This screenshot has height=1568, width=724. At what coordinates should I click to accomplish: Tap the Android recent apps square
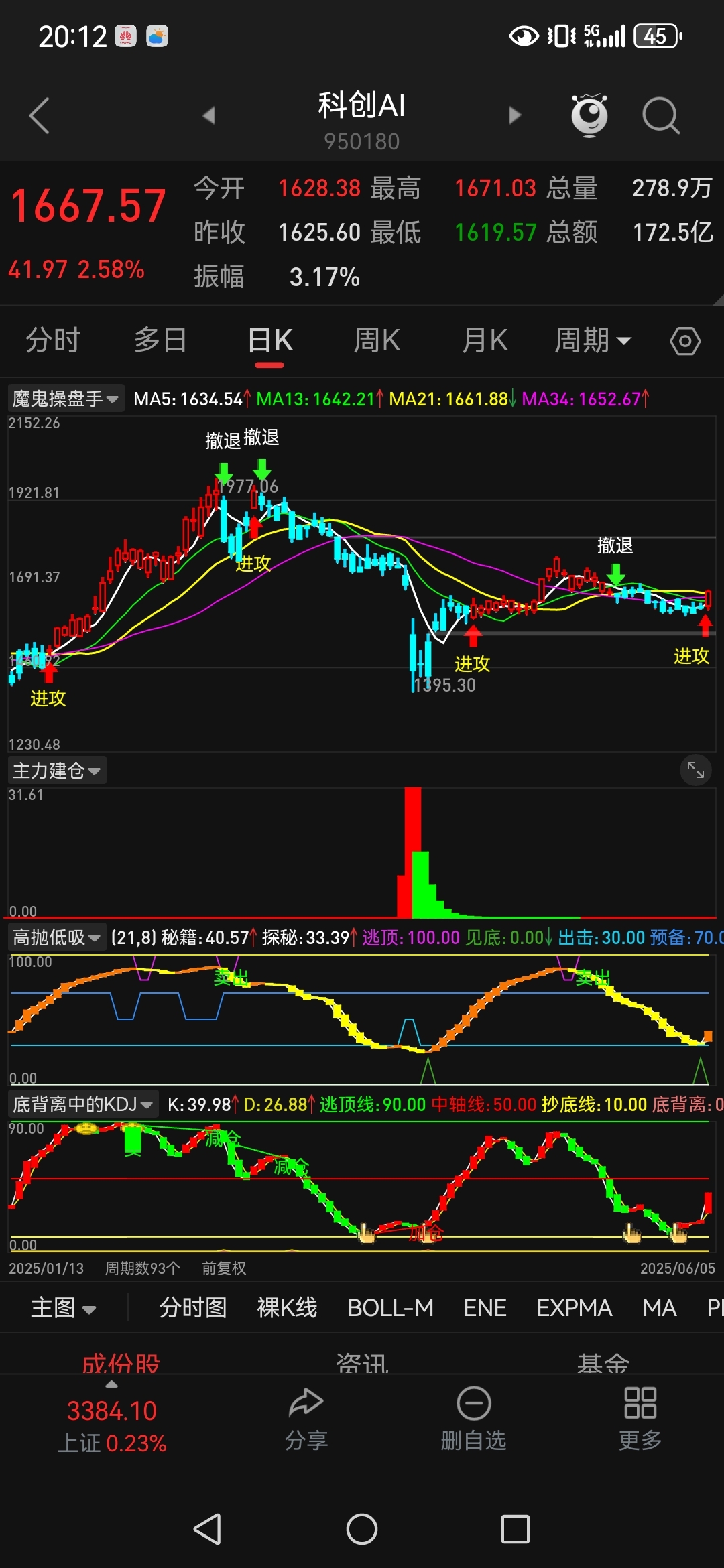tap(516, 1529)
